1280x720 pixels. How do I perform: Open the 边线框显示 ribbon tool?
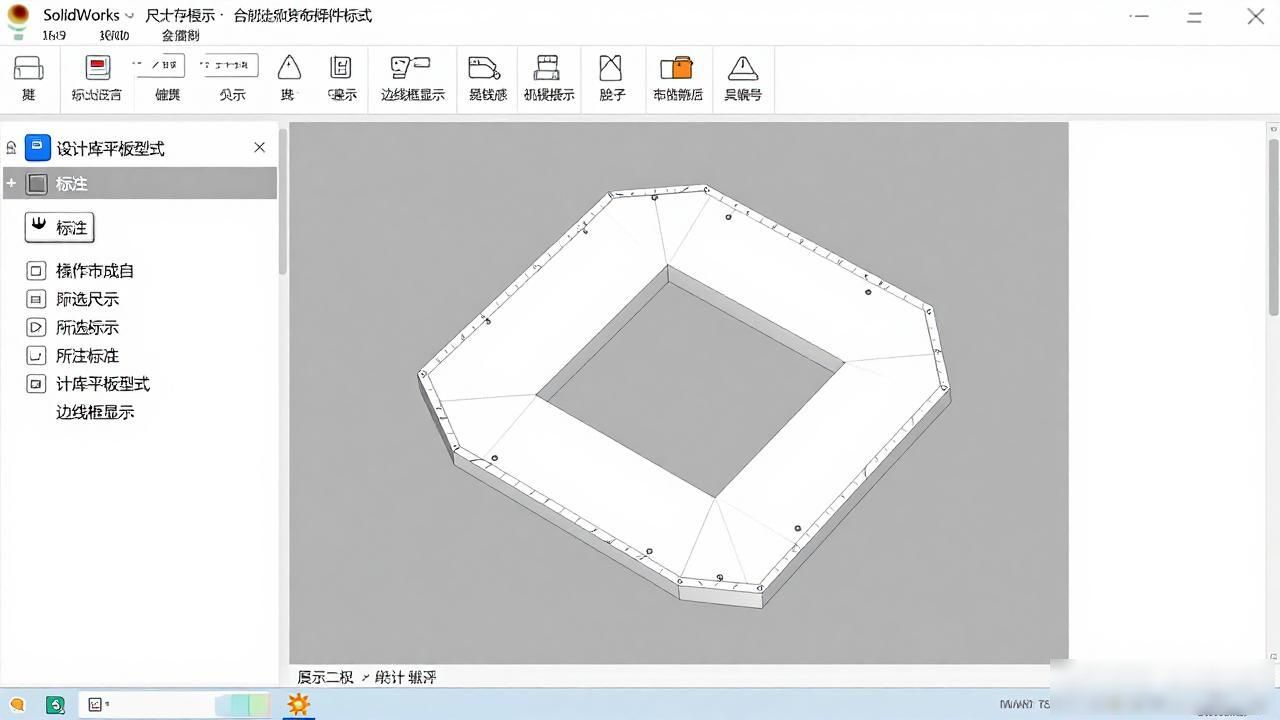coord(412,79)
